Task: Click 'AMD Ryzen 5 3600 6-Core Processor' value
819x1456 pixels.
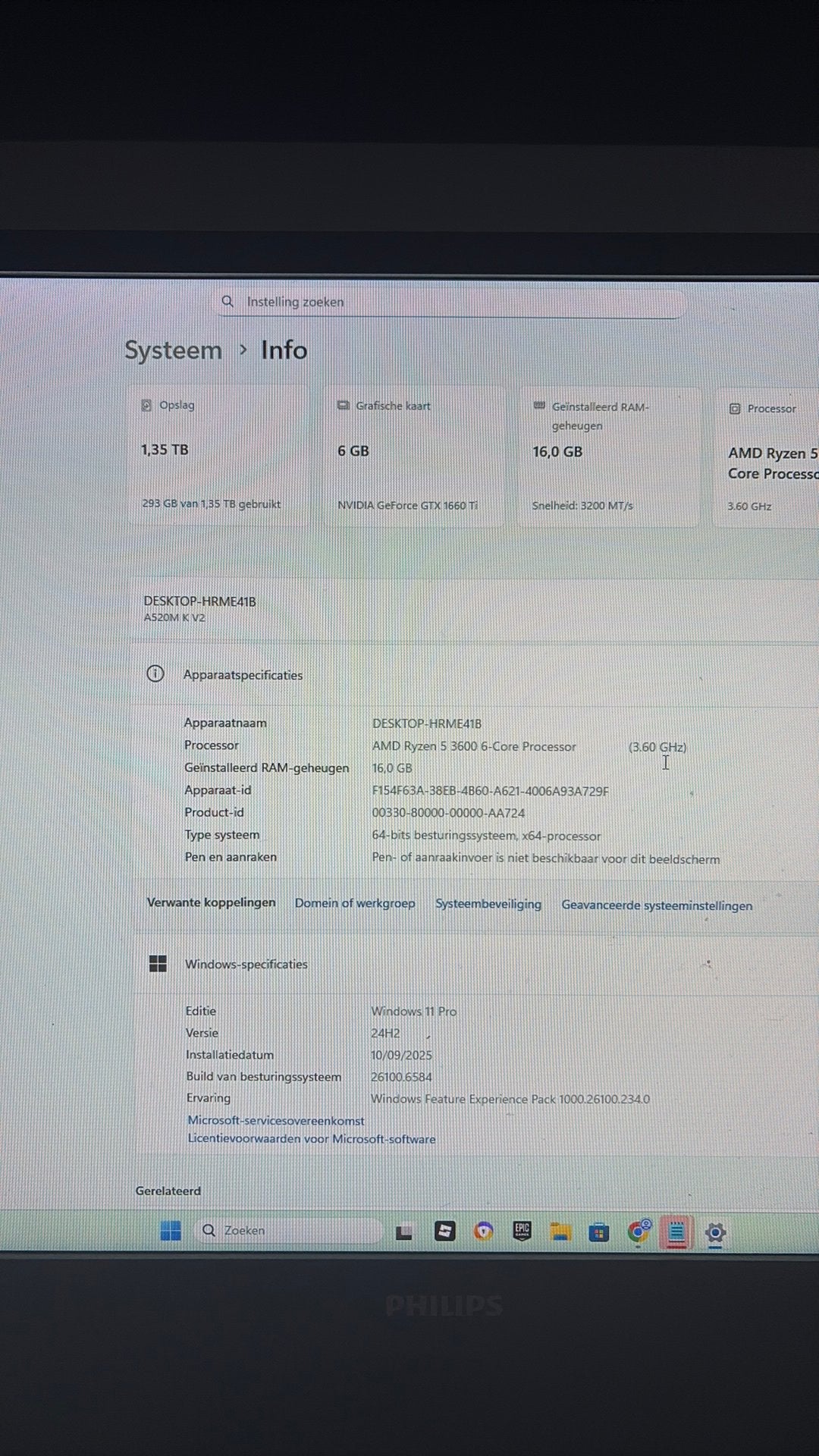Action: pyautogui.click(x=474, y=747)
